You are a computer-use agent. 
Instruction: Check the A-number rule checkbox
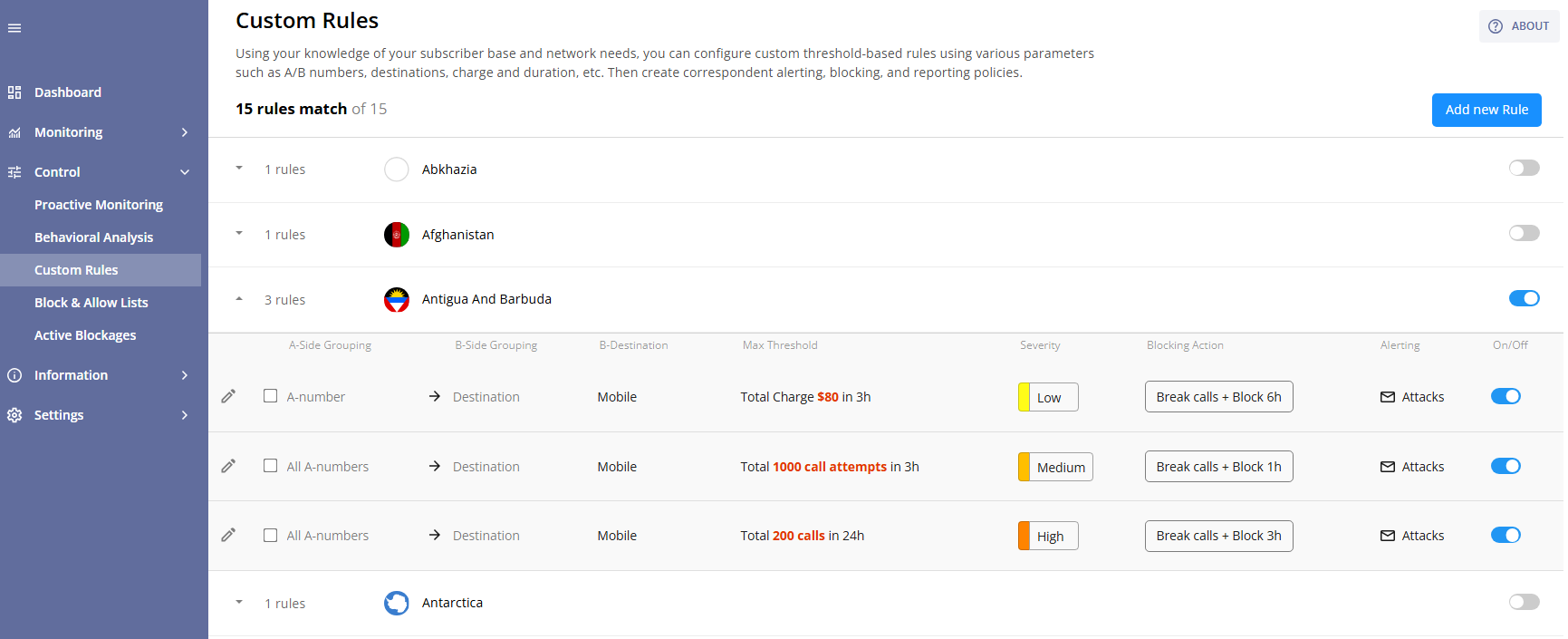[270, 396]
